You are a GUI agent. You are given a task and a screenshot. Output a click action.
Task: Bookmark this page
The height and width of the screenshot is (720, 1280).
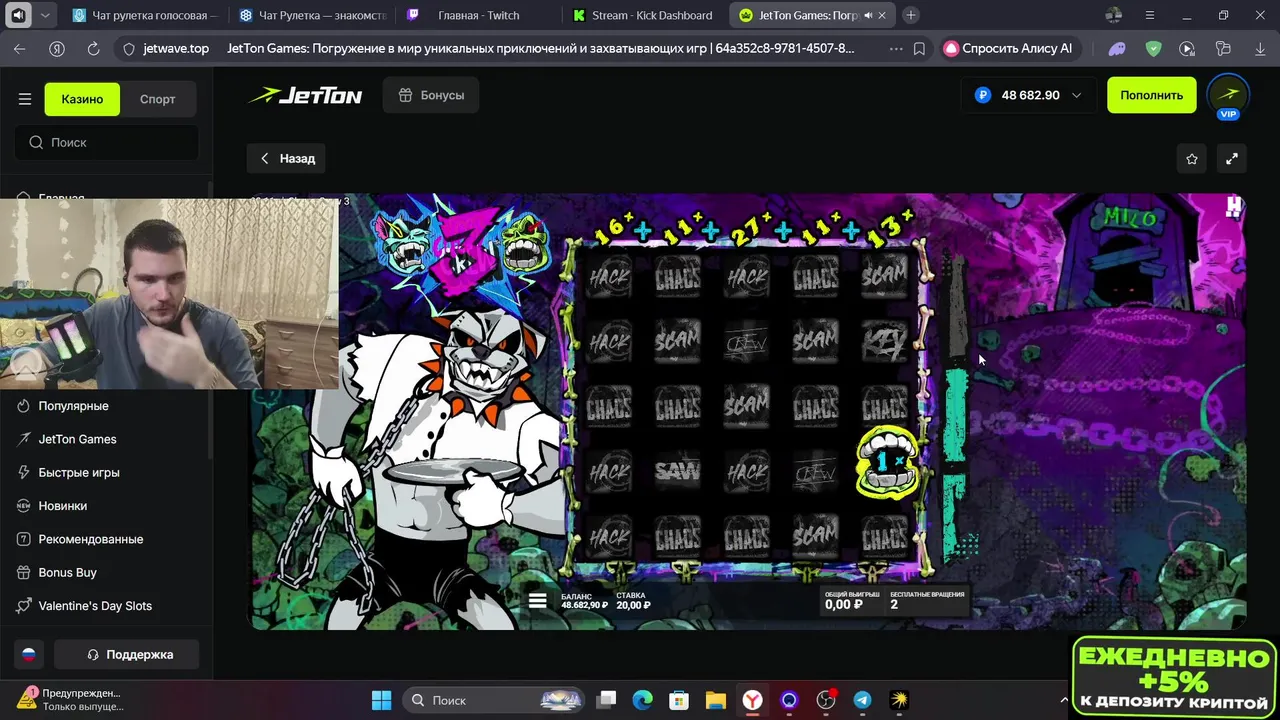pos(919,48)
